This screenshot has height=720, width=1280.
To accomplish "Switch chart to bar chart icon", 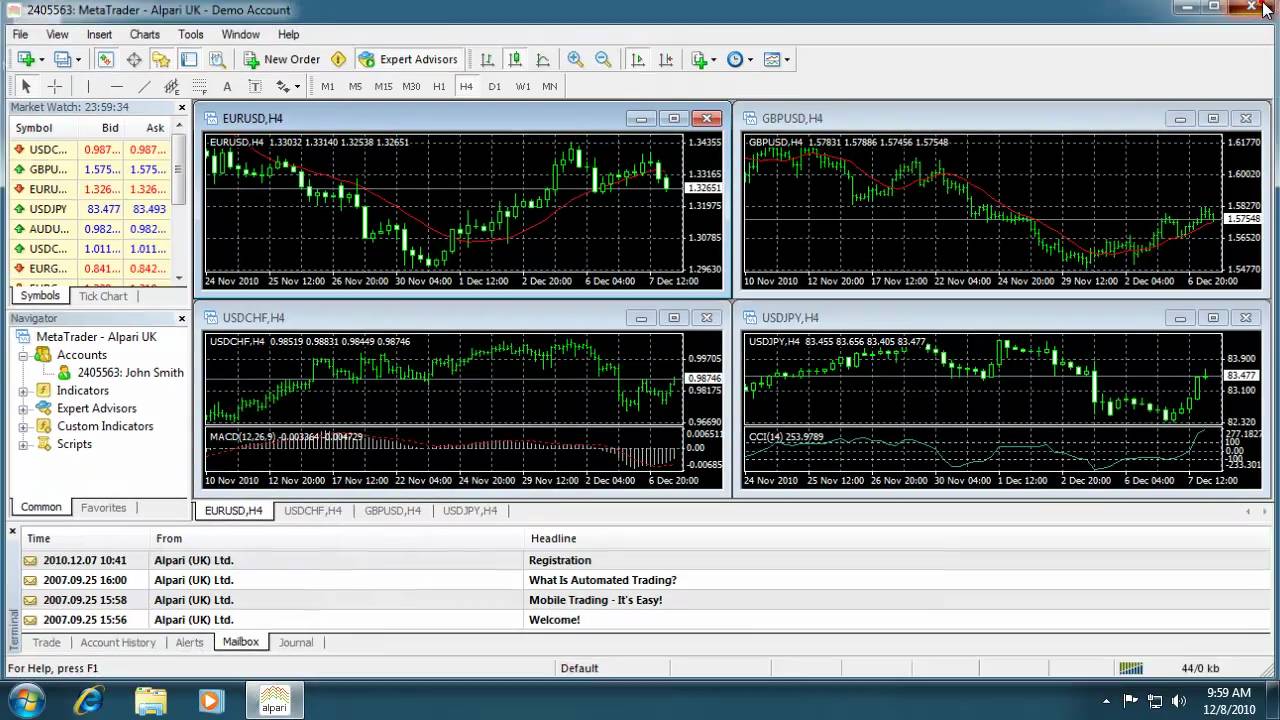I will click(487, 59).
